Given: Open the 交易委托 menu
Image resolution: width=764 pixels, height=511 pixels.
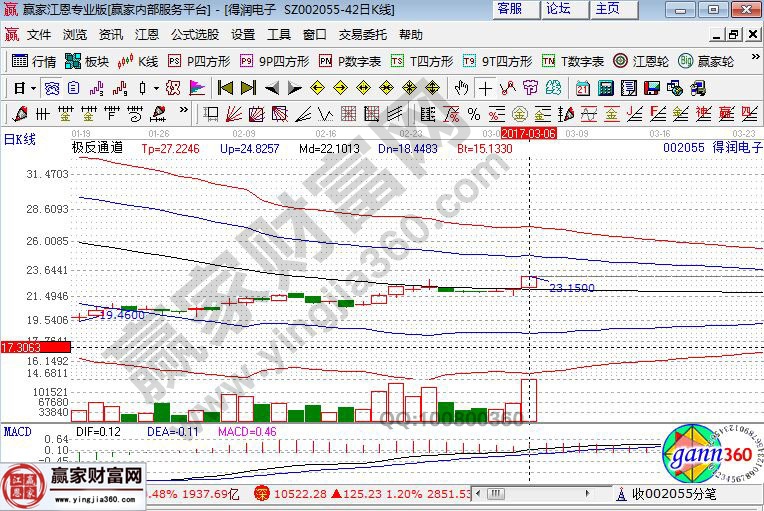Looking at the screenshot, I should 363,35.
